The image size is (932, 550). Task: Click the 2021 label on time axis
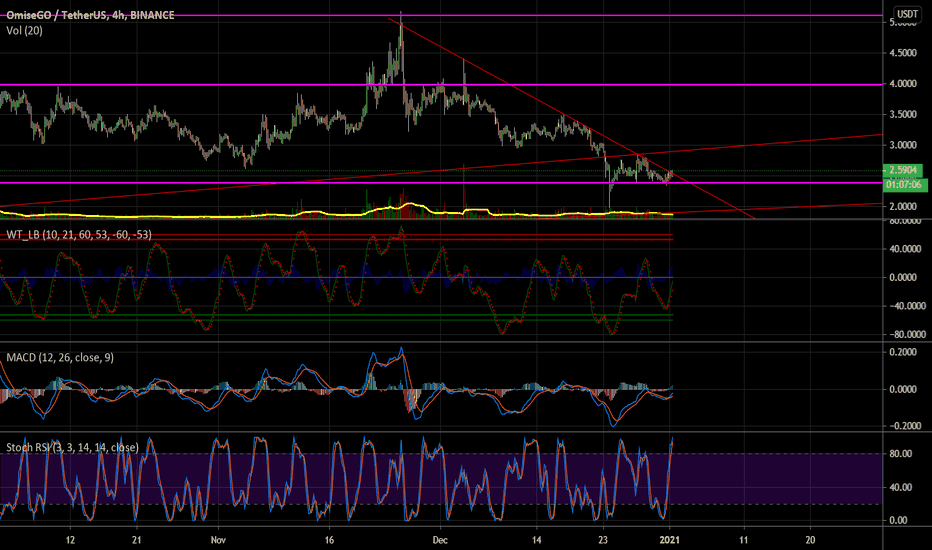670,540
